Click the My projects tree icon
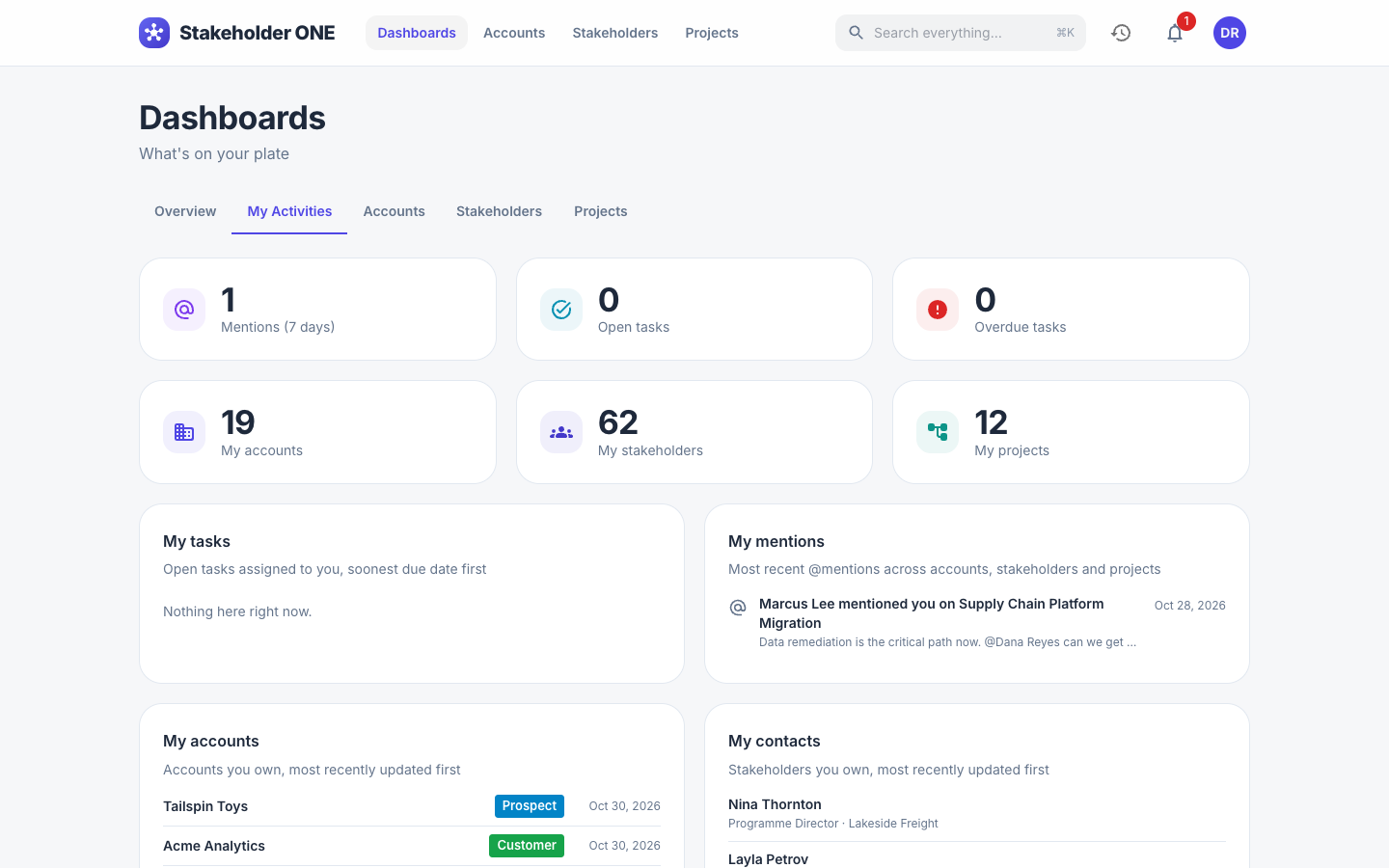Screen dimensions: 1389x868 (x=938, y=432)
